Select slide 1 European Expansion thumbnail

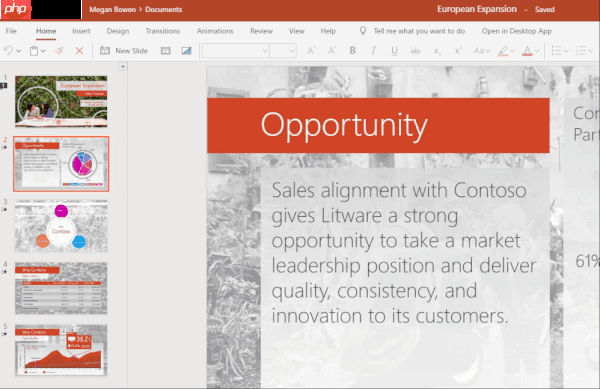[61, 101]
